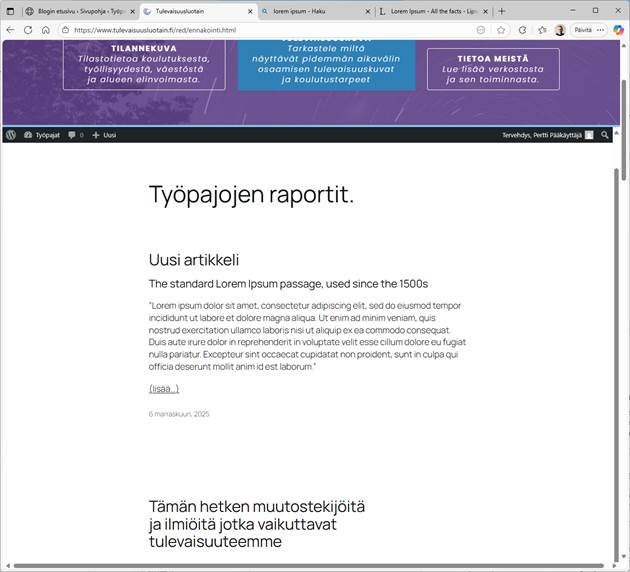Open the Tervehdys user account menu
Screen dimensions: 630x572
(x=546, y=134)
